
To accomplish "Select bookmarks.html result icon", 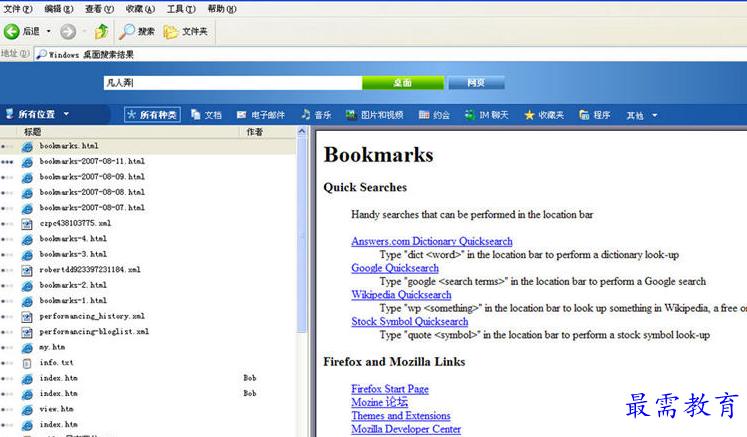I will pos(28,147).
